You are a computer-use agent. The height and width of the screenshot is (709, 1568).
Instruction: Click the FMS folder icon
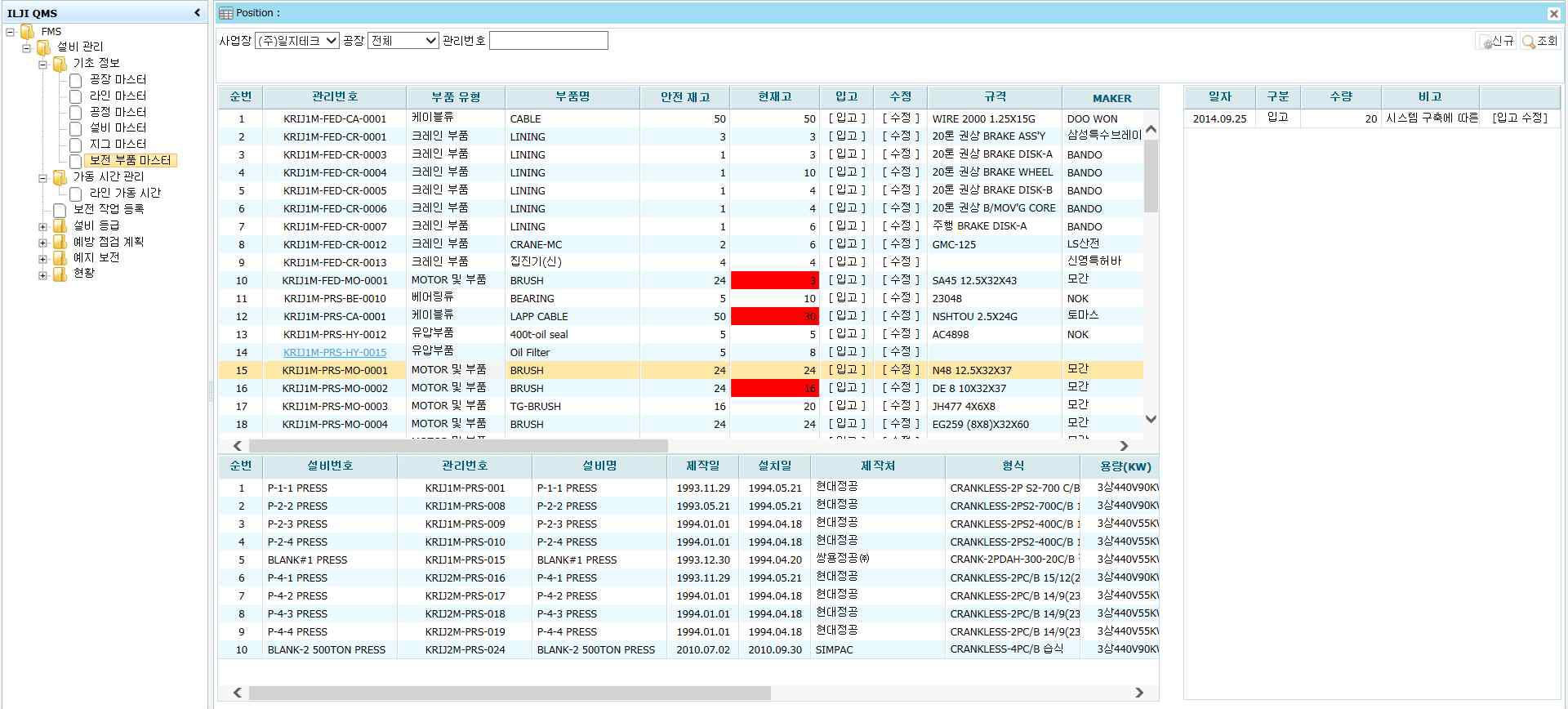28,31
